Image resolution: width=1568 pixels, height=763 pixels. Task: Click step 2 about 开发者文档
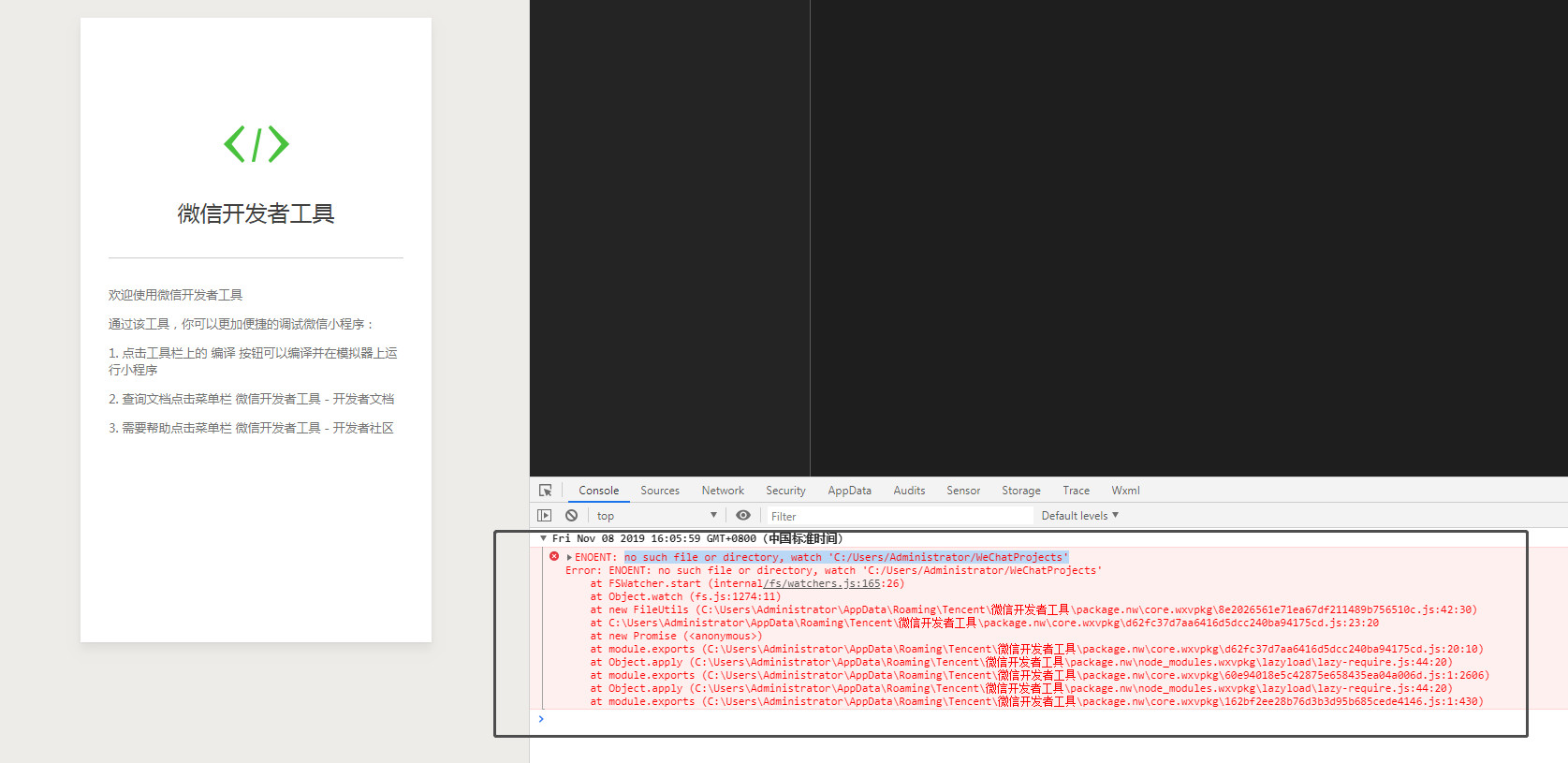click(251, 399)
